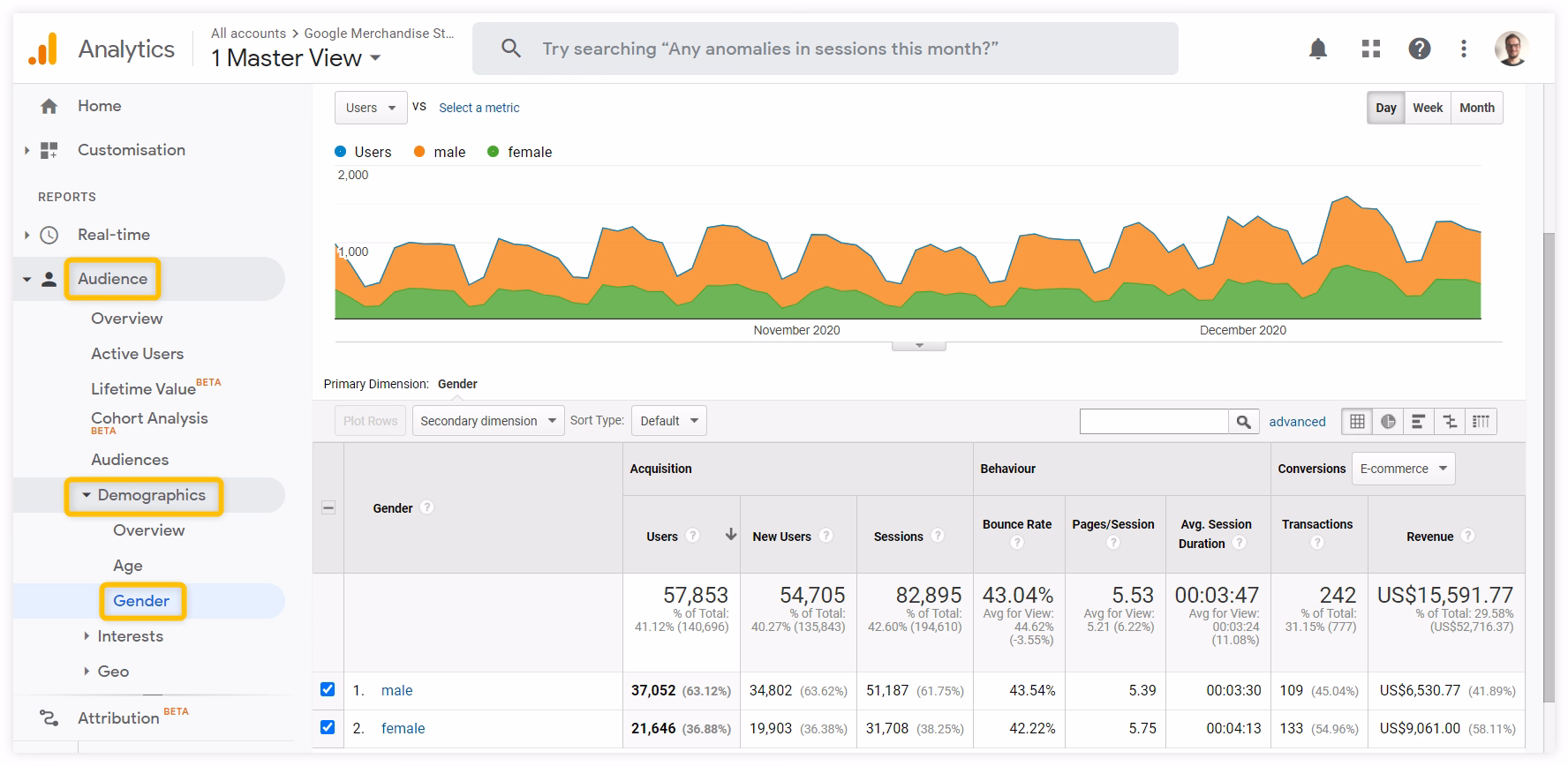
Task: Click the Analytics search bar field
Action: [825, 49]
